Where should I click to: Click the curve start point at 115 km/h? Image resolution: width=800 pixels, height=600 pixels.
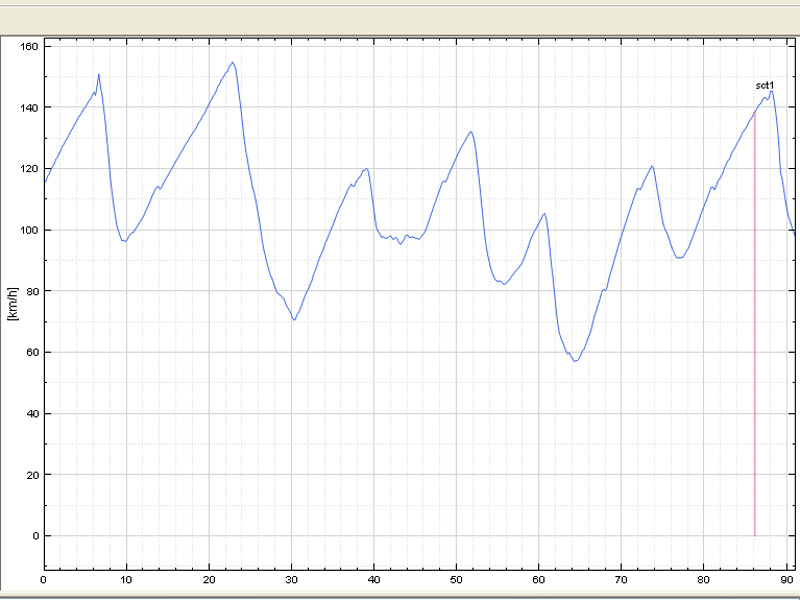pos(45,182)
